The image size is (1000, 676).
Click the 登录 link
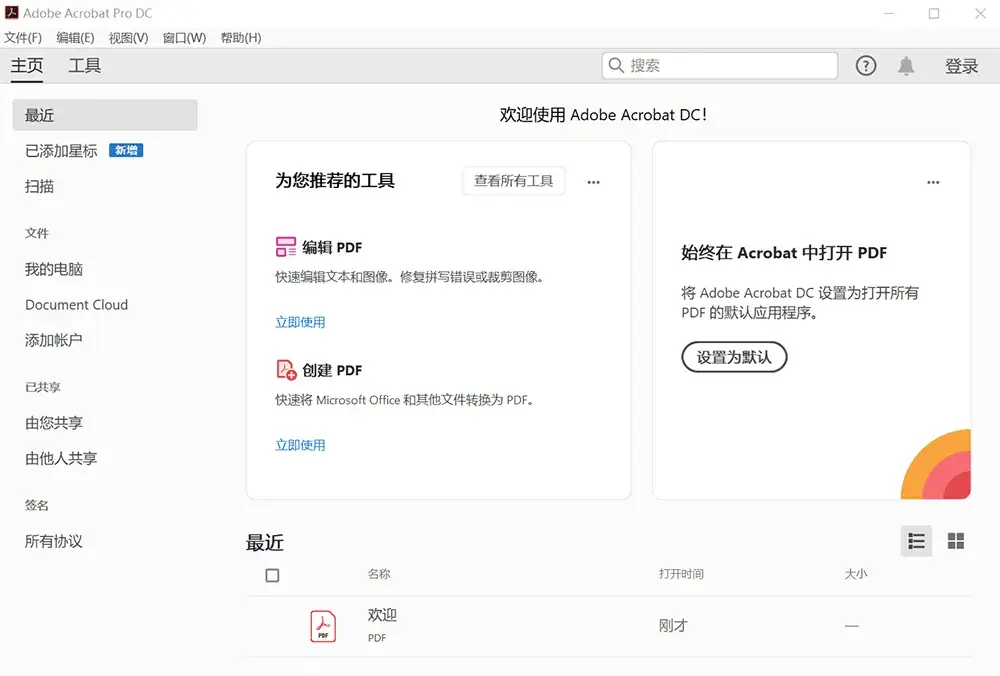[961, 66]
